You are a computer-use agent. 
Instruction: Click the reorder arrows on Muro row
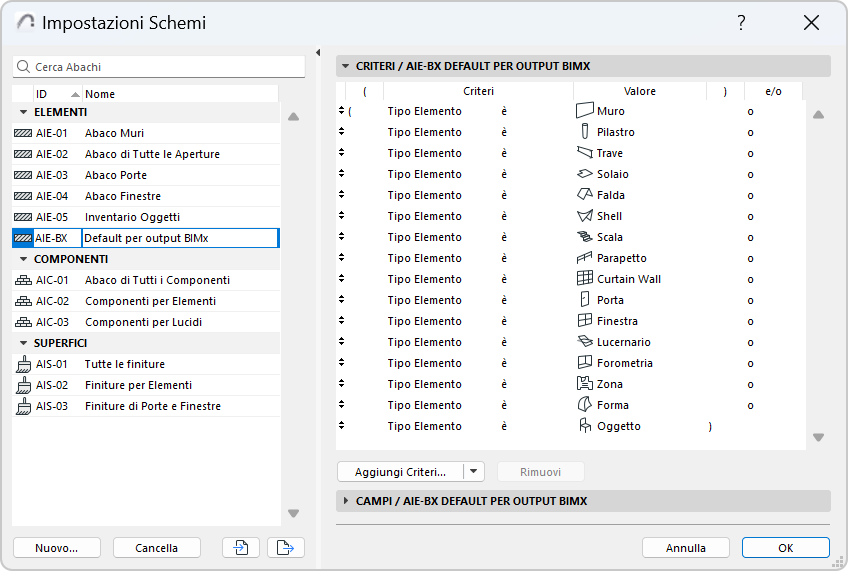pyautogui.click(x=341, y=110)
